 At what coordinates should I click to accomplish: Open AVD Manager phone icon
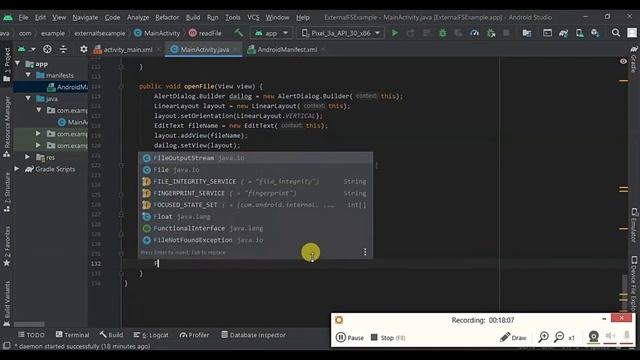(579, 33)
